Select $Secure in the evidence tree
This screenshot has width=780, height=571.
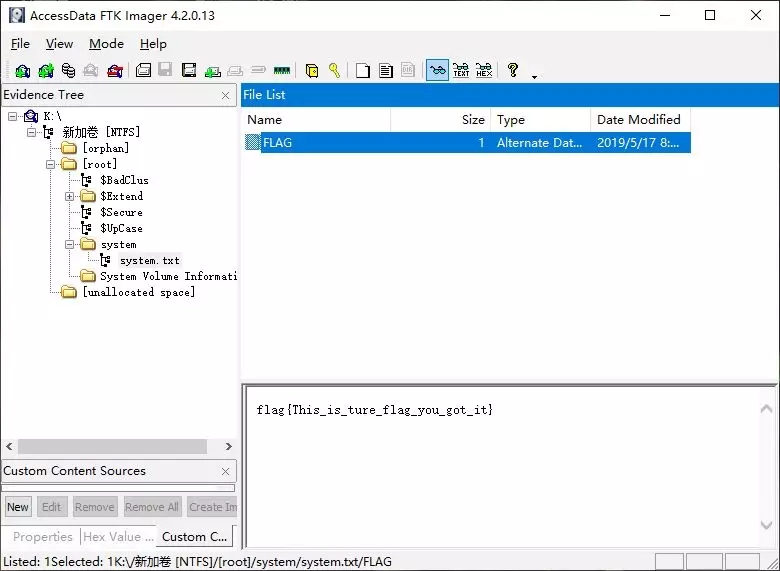121,212
